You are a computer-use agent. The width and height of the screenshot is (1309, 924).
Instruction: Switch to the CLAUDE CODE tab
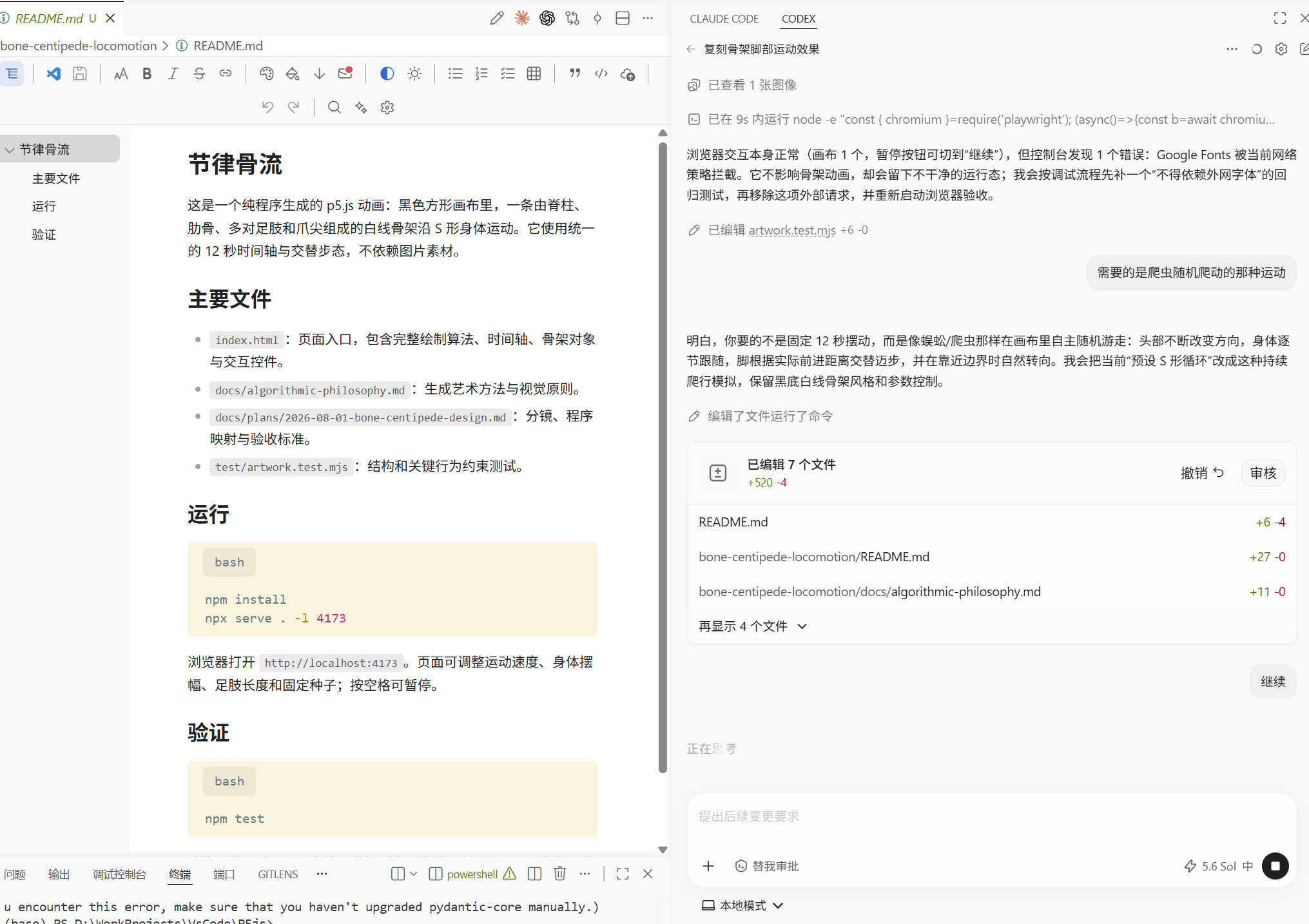tap(724, 19)
